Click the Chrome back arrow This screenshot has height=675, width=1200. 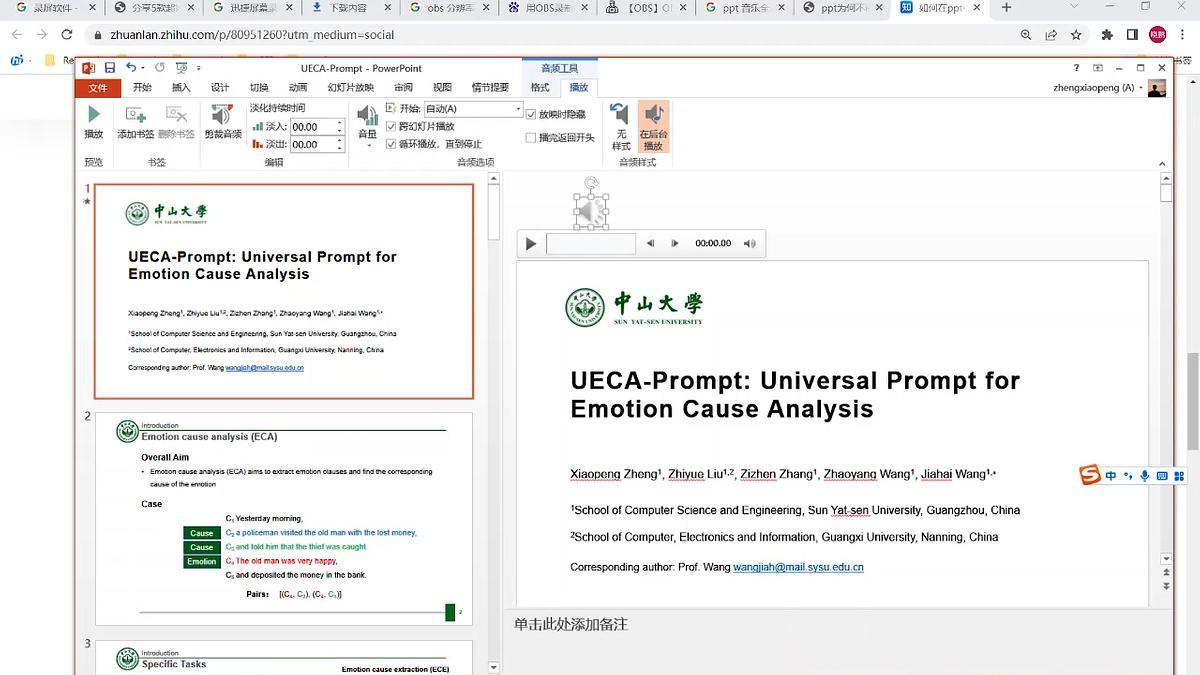point(17,34)
